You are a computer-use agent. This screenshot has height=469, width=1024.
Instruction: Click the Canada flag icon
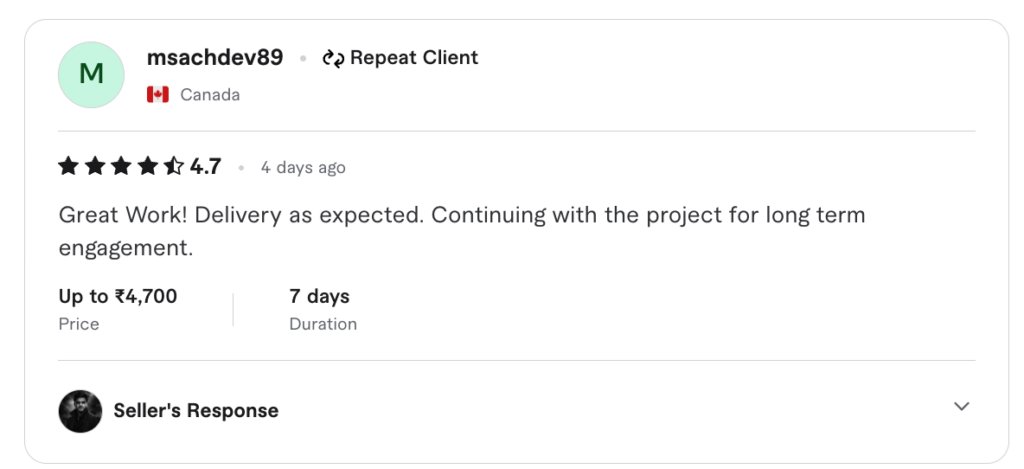pyautogui.click(x=158, y=95)
